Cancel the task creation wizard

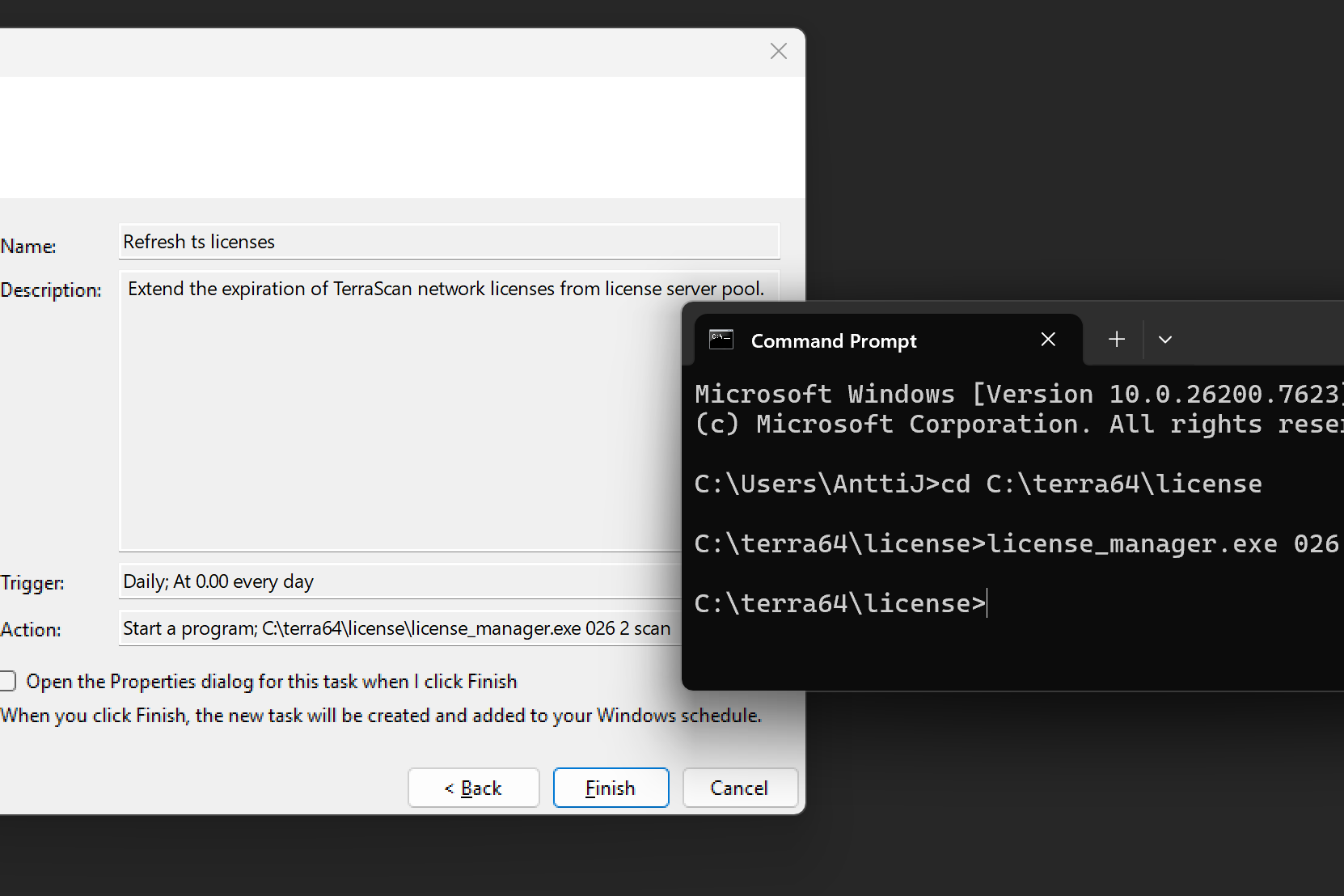(x=739, y=788)
